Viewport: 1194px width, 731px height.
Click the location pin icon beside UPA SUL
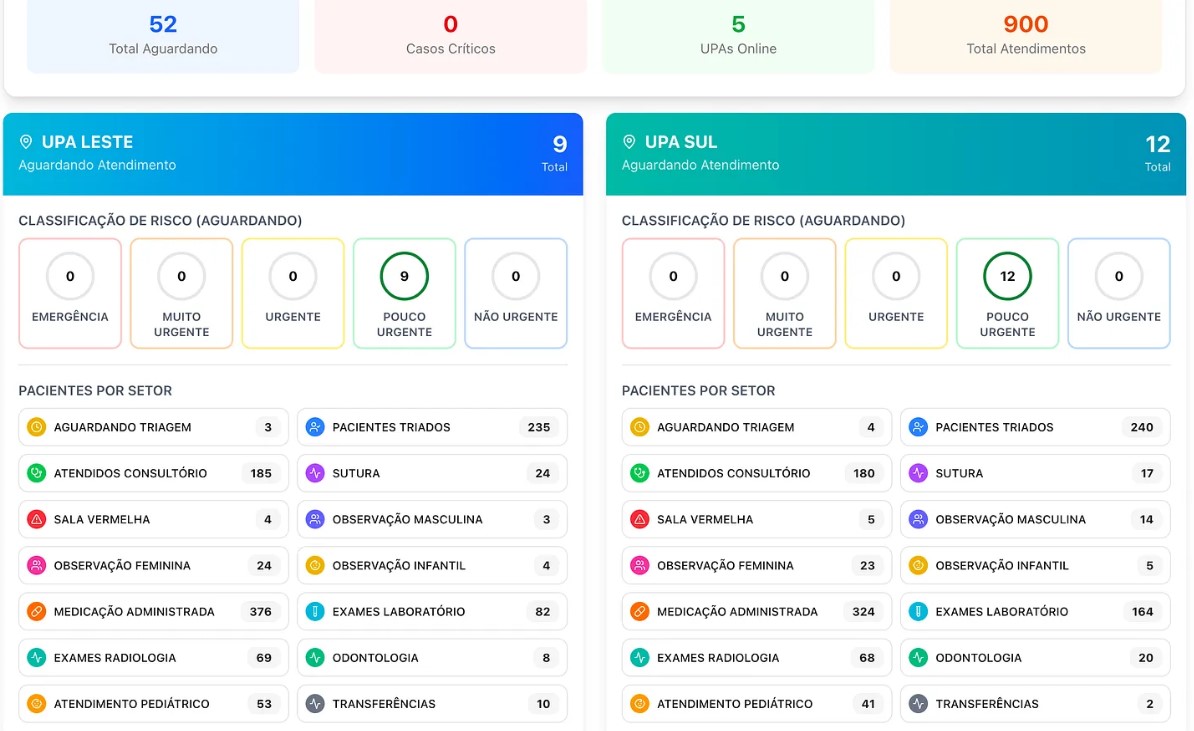coord(630,142)
